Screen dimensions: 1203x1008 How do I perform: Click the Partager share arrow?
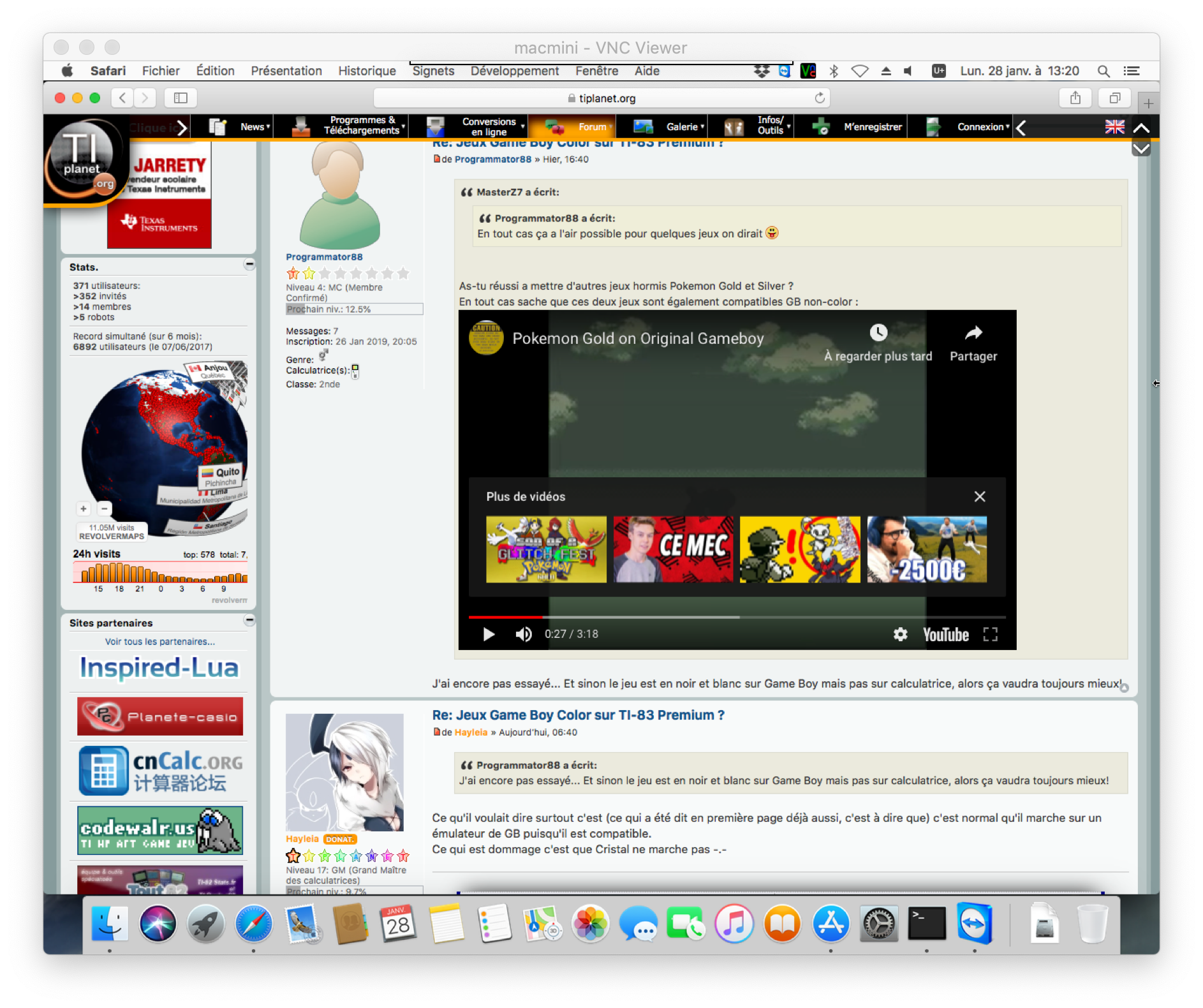[x=973, y=332]
